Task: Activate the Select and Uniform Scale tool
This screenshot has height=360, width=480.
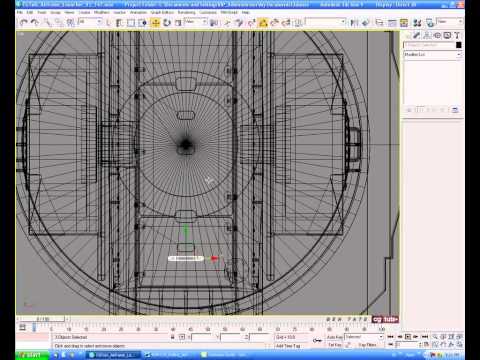Action: (178, 23)
